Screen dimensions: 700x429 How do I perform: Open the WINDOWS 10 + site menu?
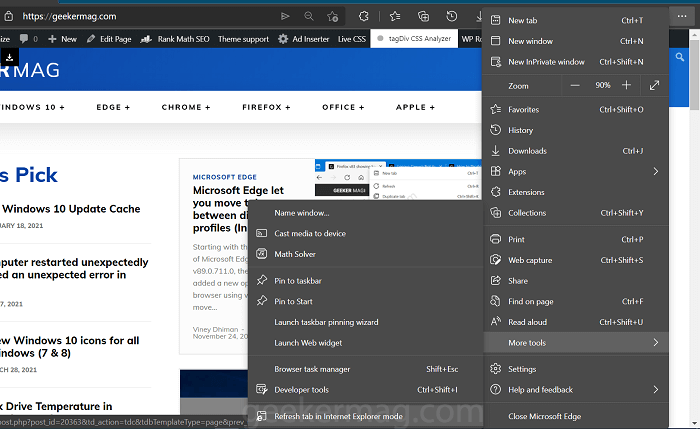(x=32, y=107)
